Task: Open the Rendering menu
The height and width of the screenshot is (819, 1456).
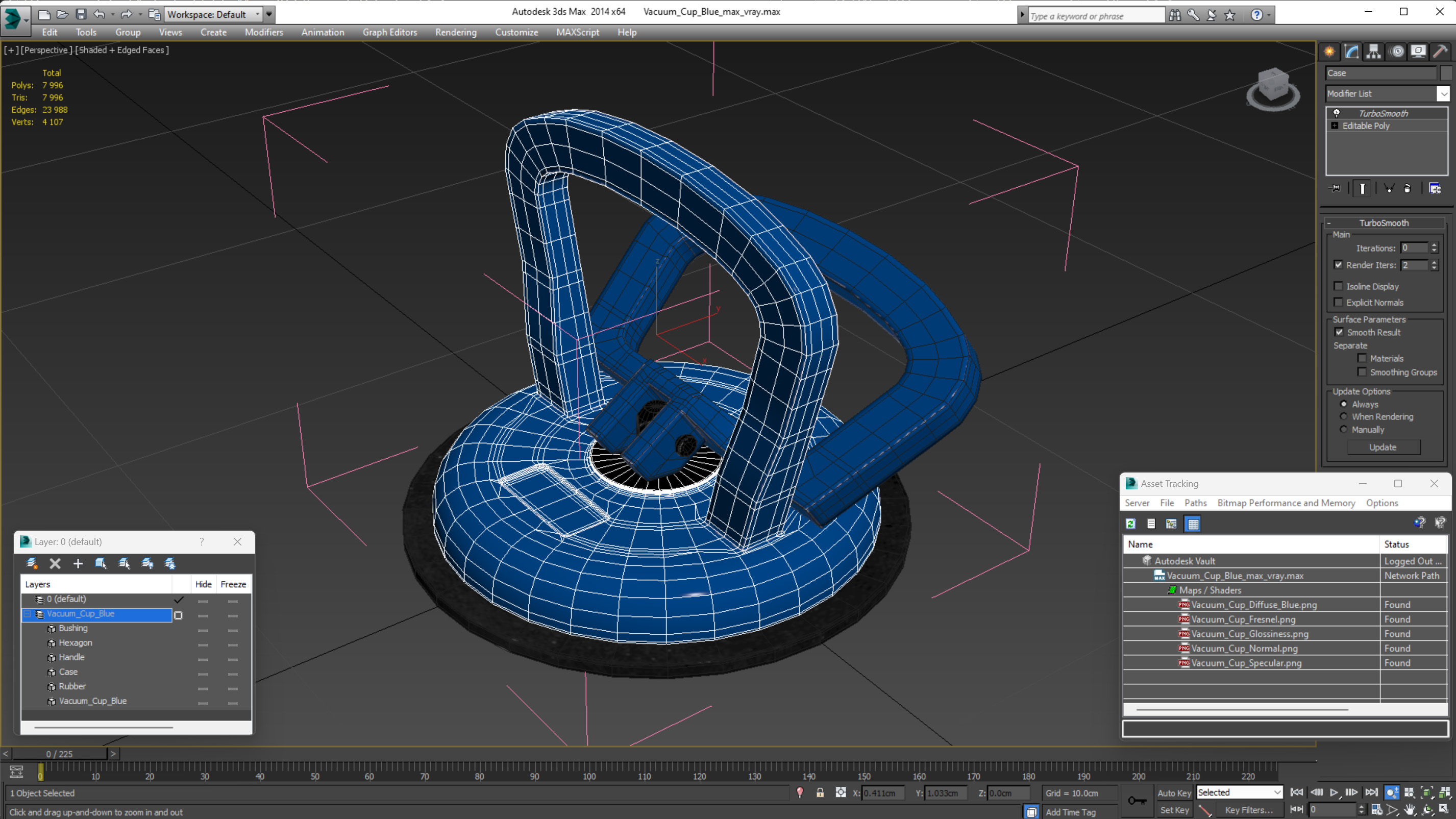Action: pyautogui.click(x=456, y=32)
